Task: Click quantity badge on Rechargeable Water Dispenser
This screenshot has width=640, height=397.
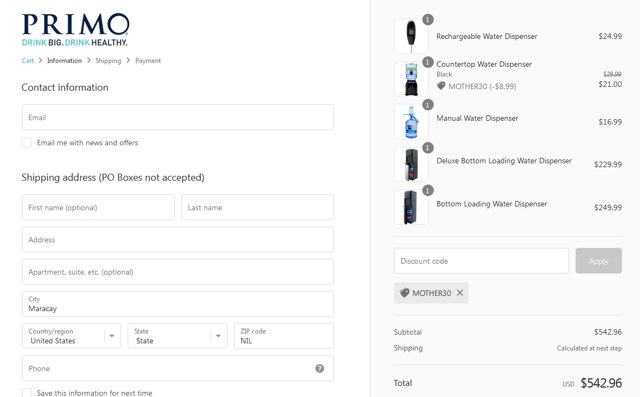Action: point(427,19)
